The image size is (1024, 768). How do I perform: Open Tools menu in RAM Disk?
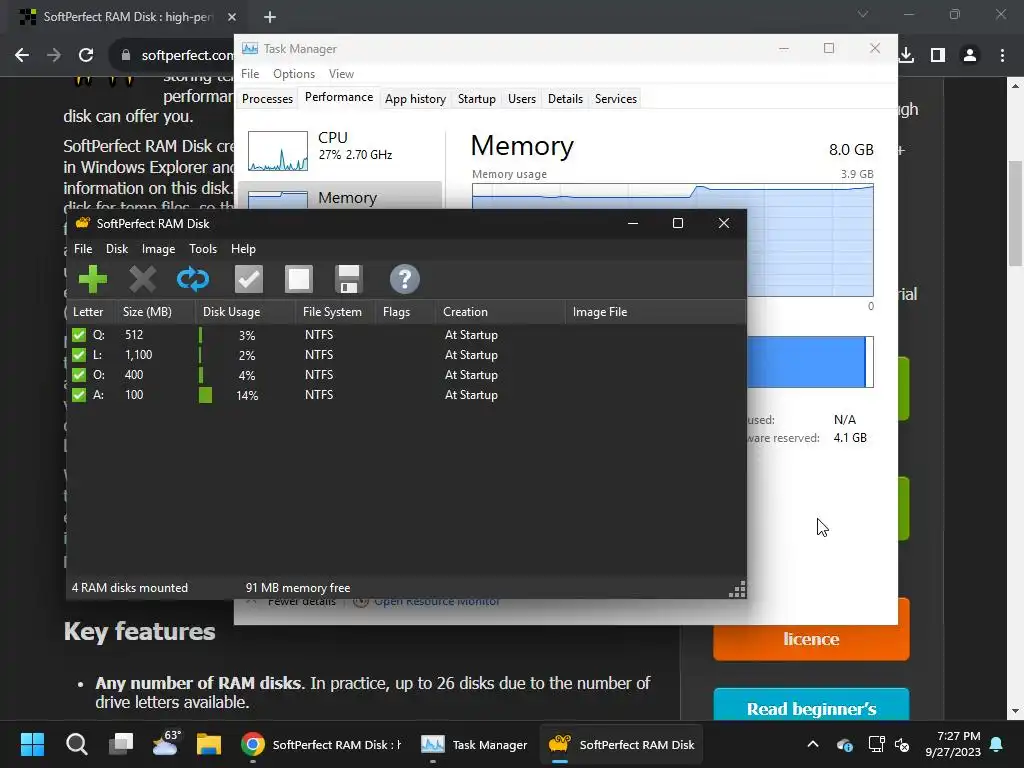tap(203, 249)
